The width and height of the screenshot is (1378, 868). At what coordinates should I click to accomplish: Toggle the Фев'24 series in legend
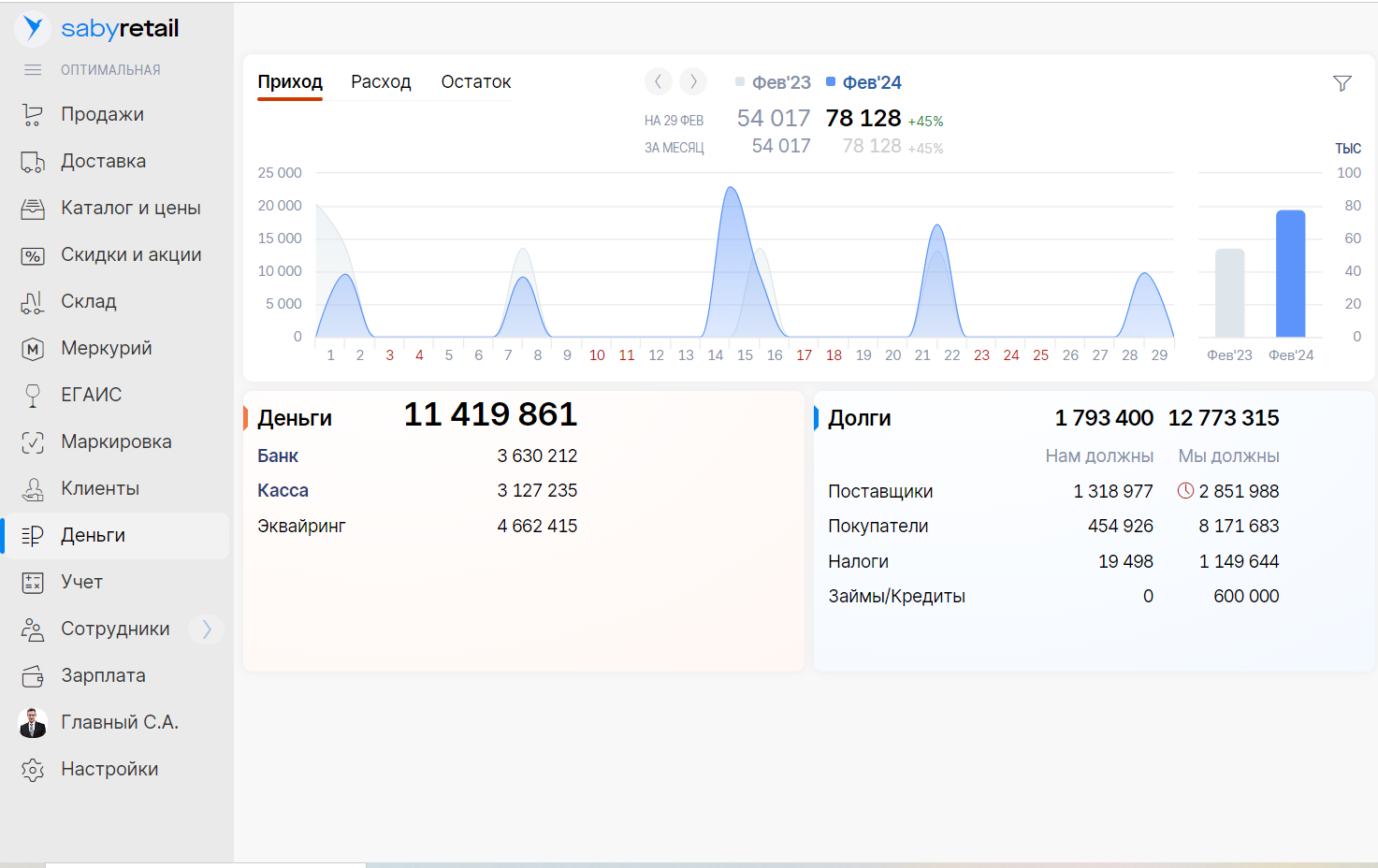point(863,82)
